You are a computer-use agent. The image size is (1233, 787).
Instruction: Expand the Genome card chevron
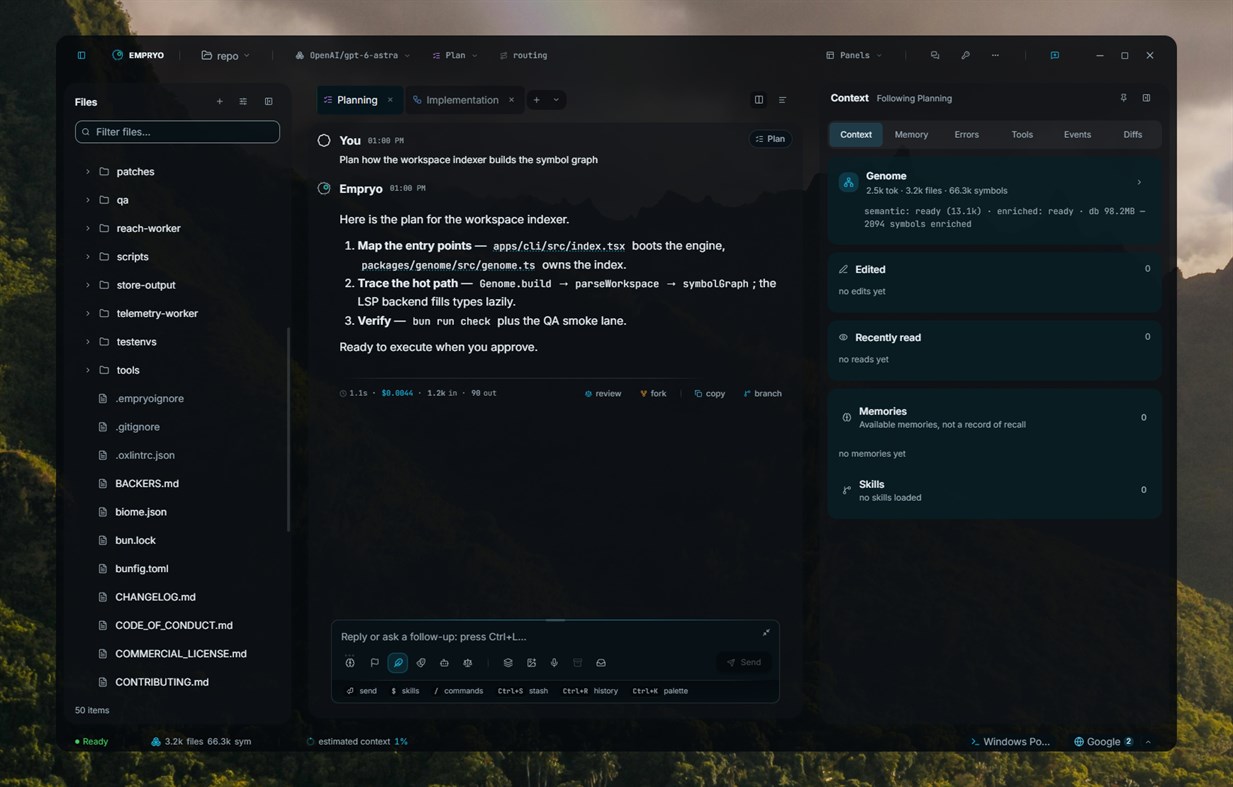(x=1139, y=182)
